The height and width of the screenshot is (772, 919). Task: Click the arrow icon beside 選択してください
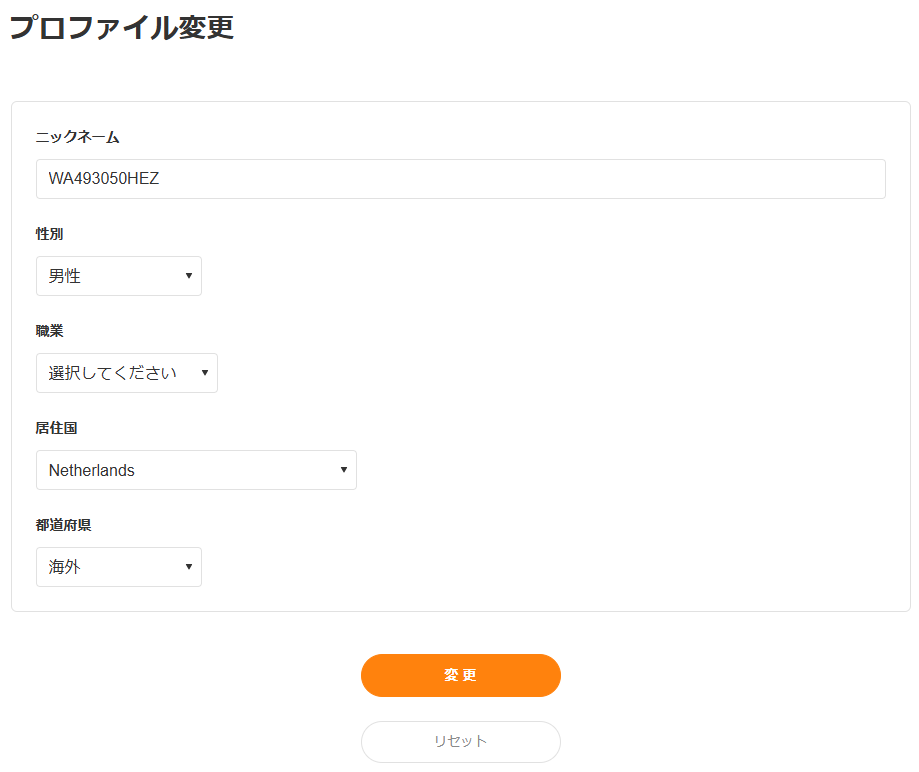click(x=205, y=373)
